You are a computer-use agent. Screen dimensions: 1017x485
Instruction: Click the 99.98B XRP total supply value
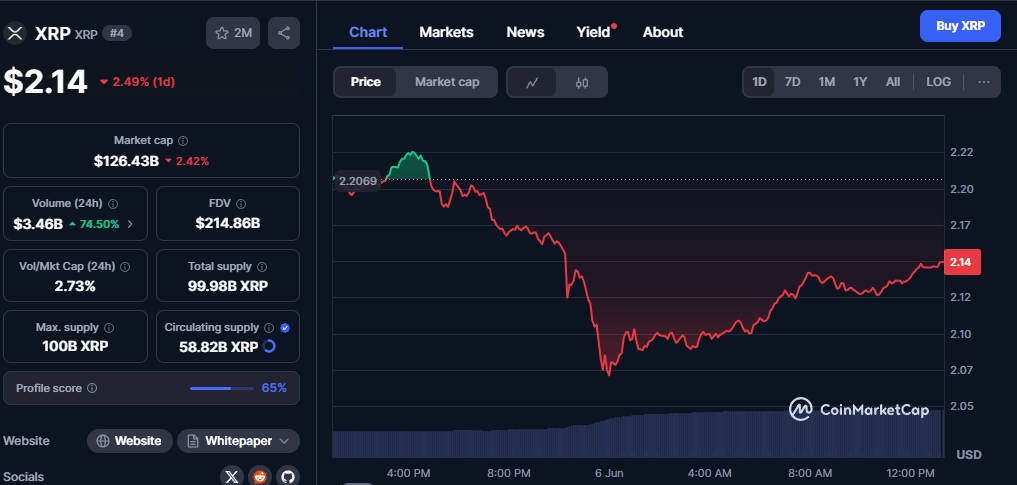coord(228,286)
